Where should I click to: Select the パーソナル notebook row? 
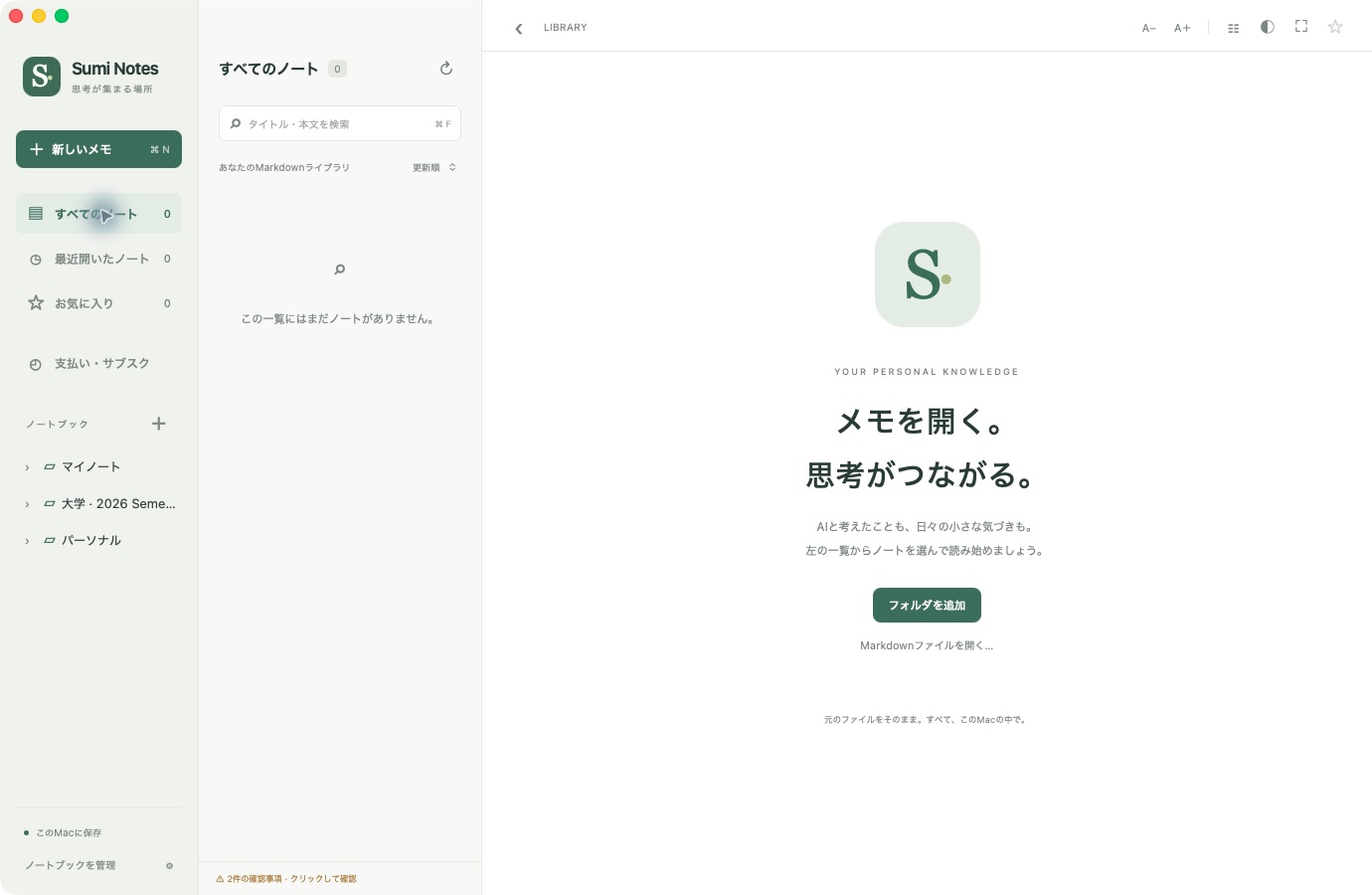98,540
